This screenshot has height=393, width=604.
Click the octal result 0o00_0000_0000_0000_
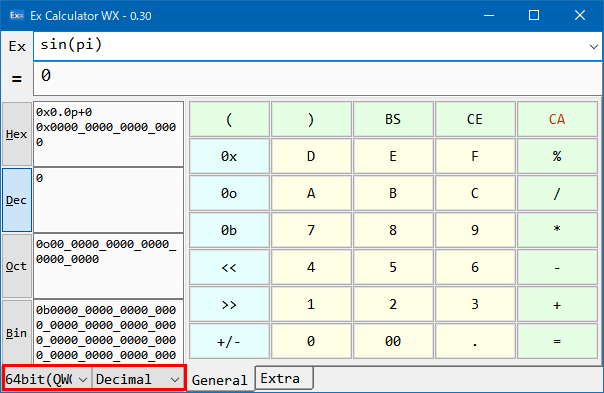click(106, 244)
